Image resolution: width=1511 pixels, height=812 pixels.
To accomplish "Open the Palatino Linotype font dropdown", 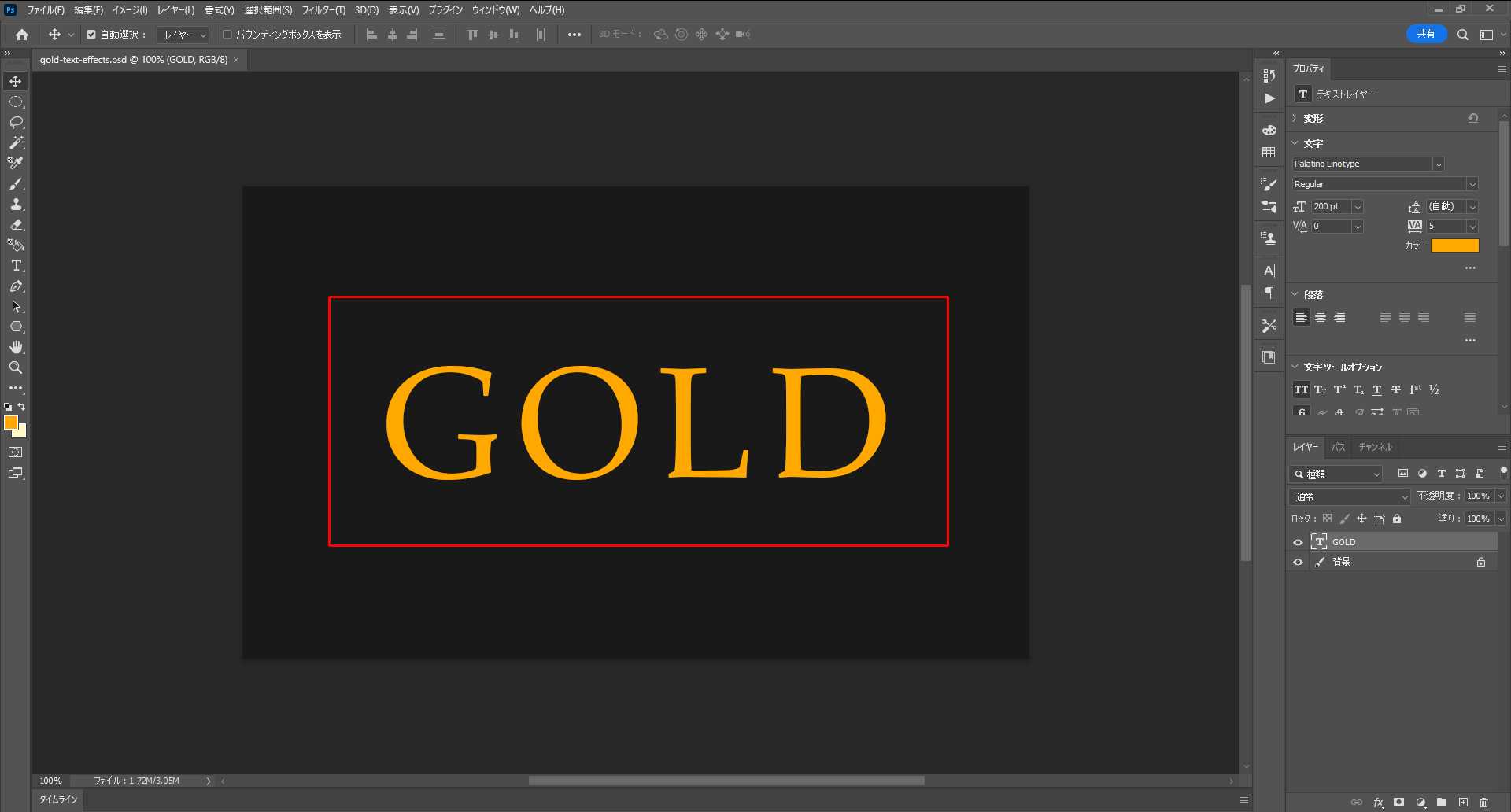I will click(x=1438, y=164).
